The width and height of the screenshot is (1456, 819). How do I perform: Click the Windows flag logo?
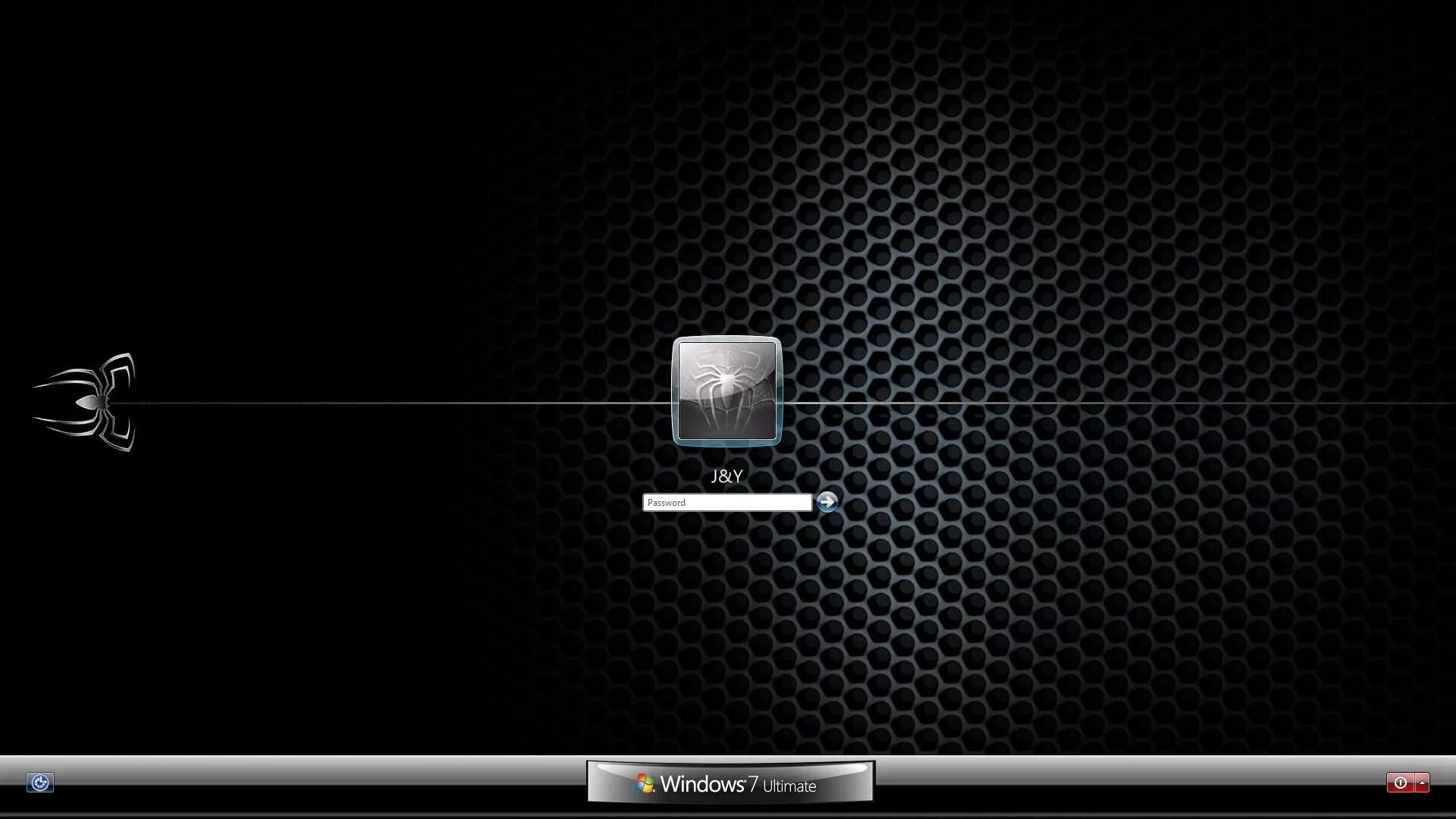[645, 783]
